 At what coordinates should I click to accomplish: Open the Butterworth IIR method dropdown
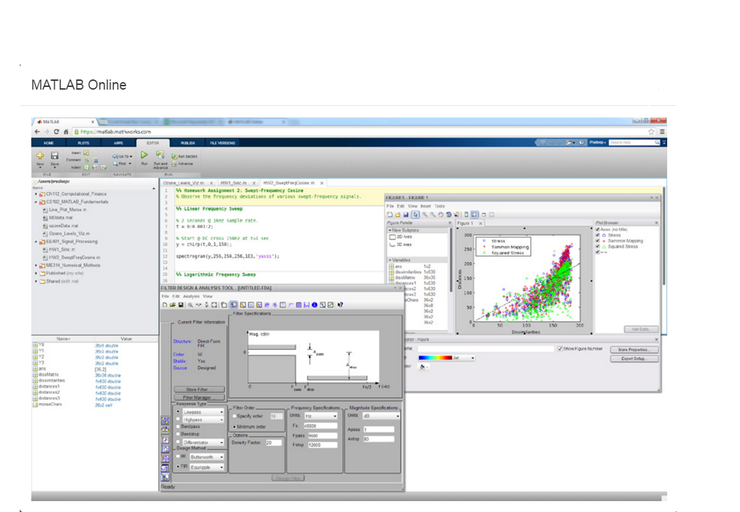pyautogui.click(x=207, y=457)
